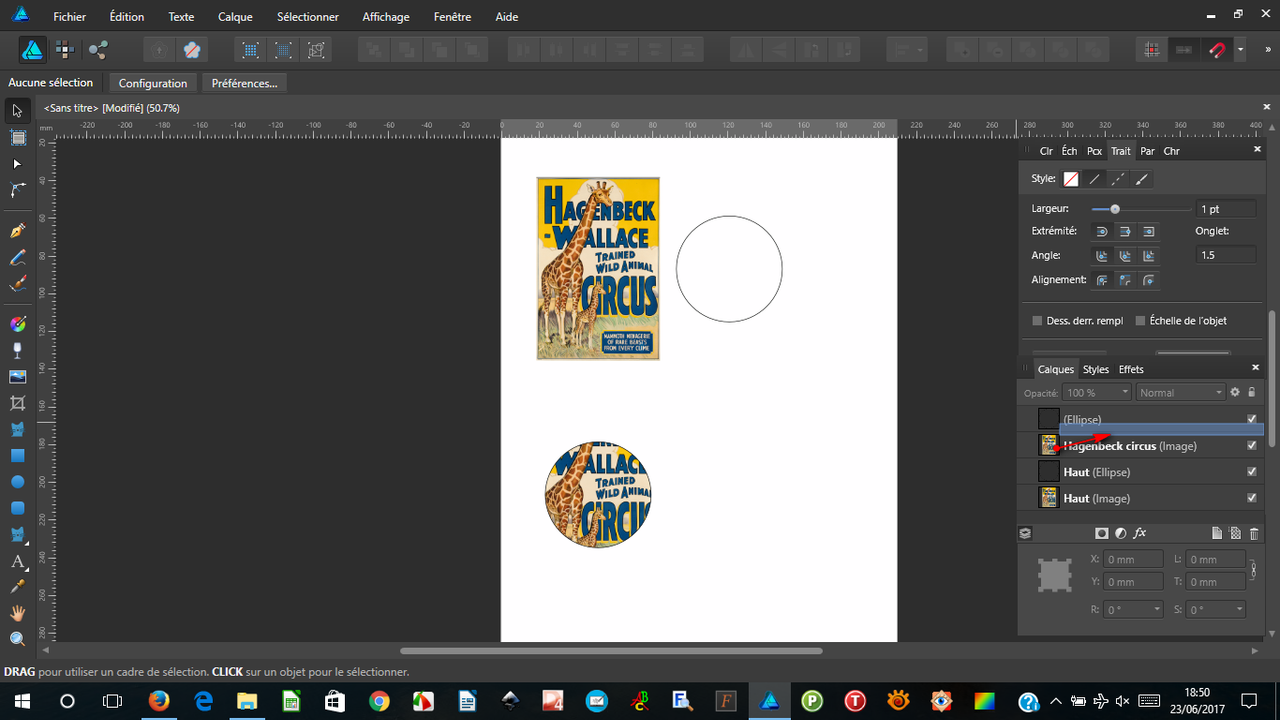Open the Affichage menu
Screen dimensions: 1280x720
click(x=386, y=17)
